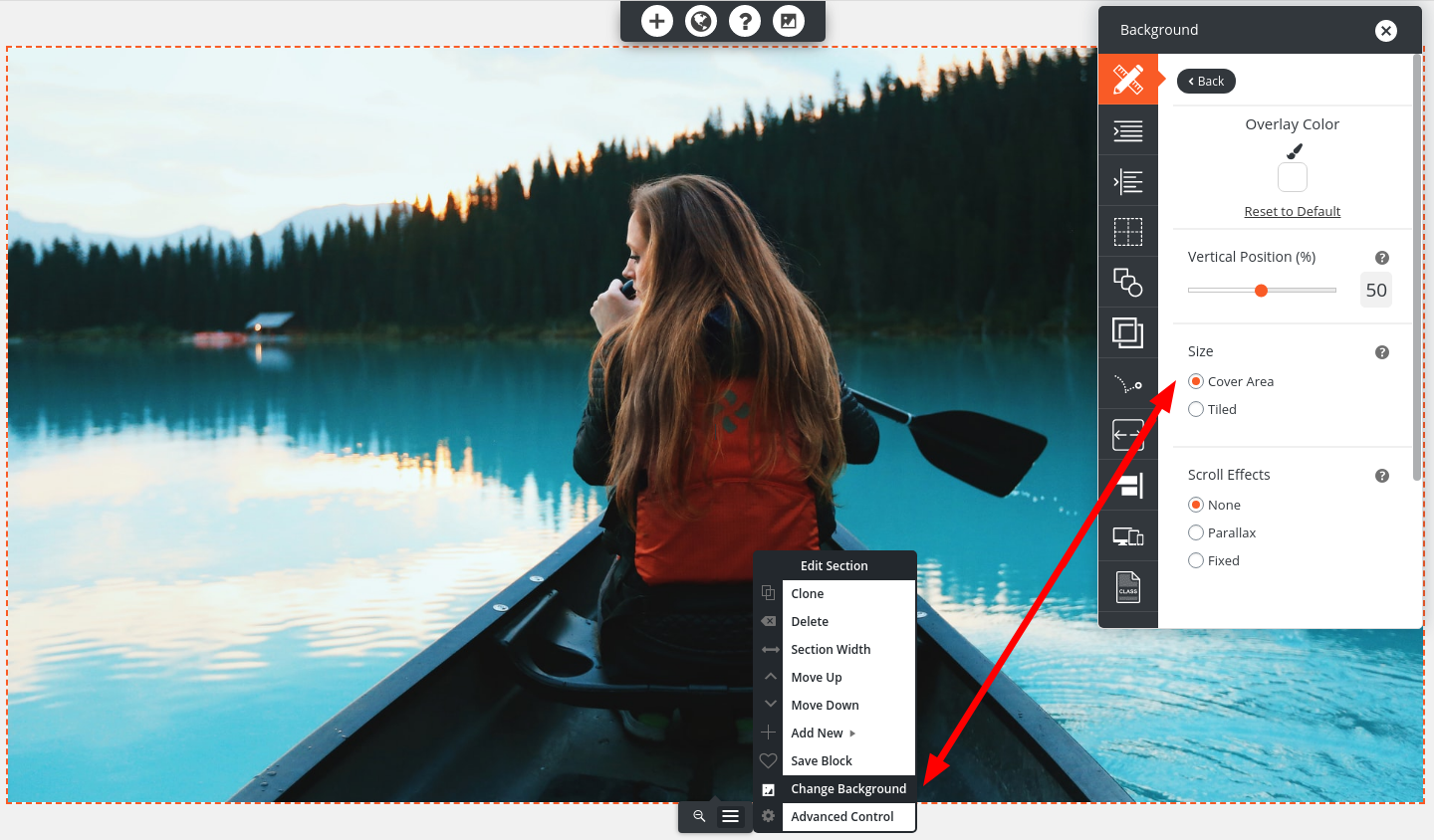Choose the Parallax scroll effect
1434x840 pixels.
tap(1196, 532)
